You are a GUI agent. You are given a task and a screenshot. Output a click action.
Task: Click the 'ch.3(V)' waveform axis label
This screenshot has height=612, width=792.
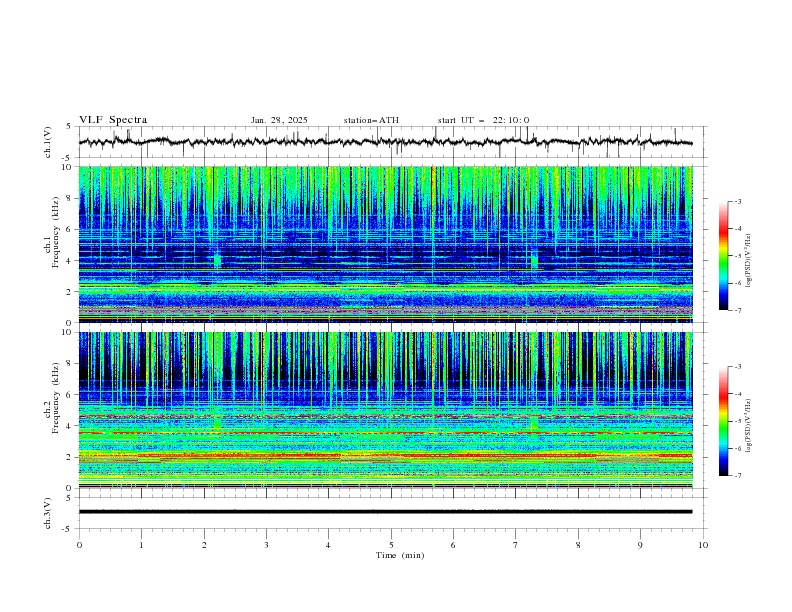(x=48, y=513)
